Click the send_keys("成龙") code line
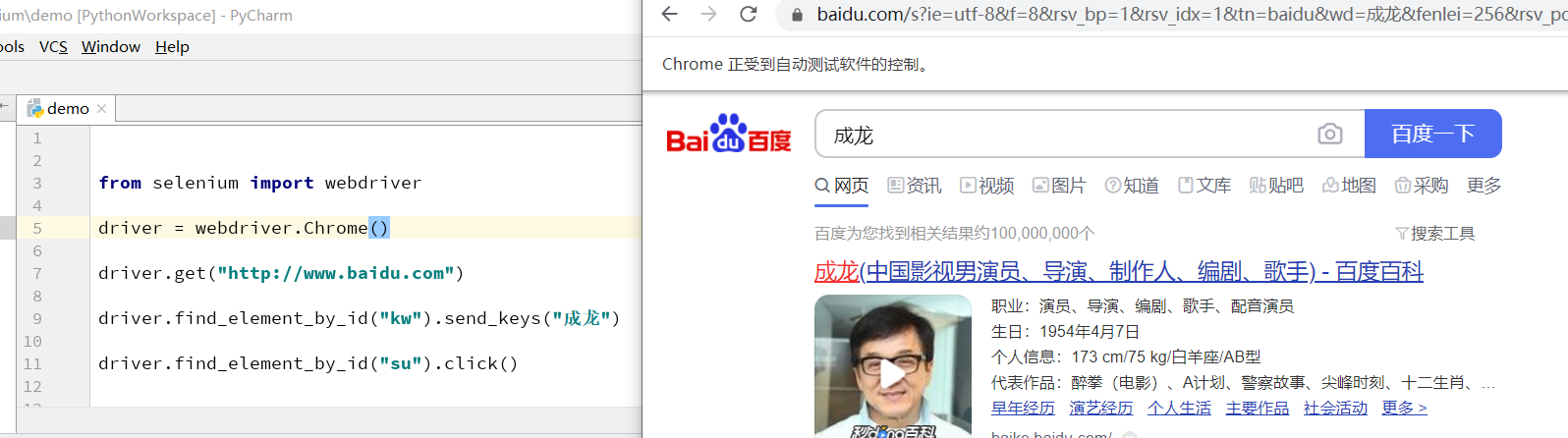The height and width of the screenshot is (438, 1568). pyautogui.click(x=360, y=318)
